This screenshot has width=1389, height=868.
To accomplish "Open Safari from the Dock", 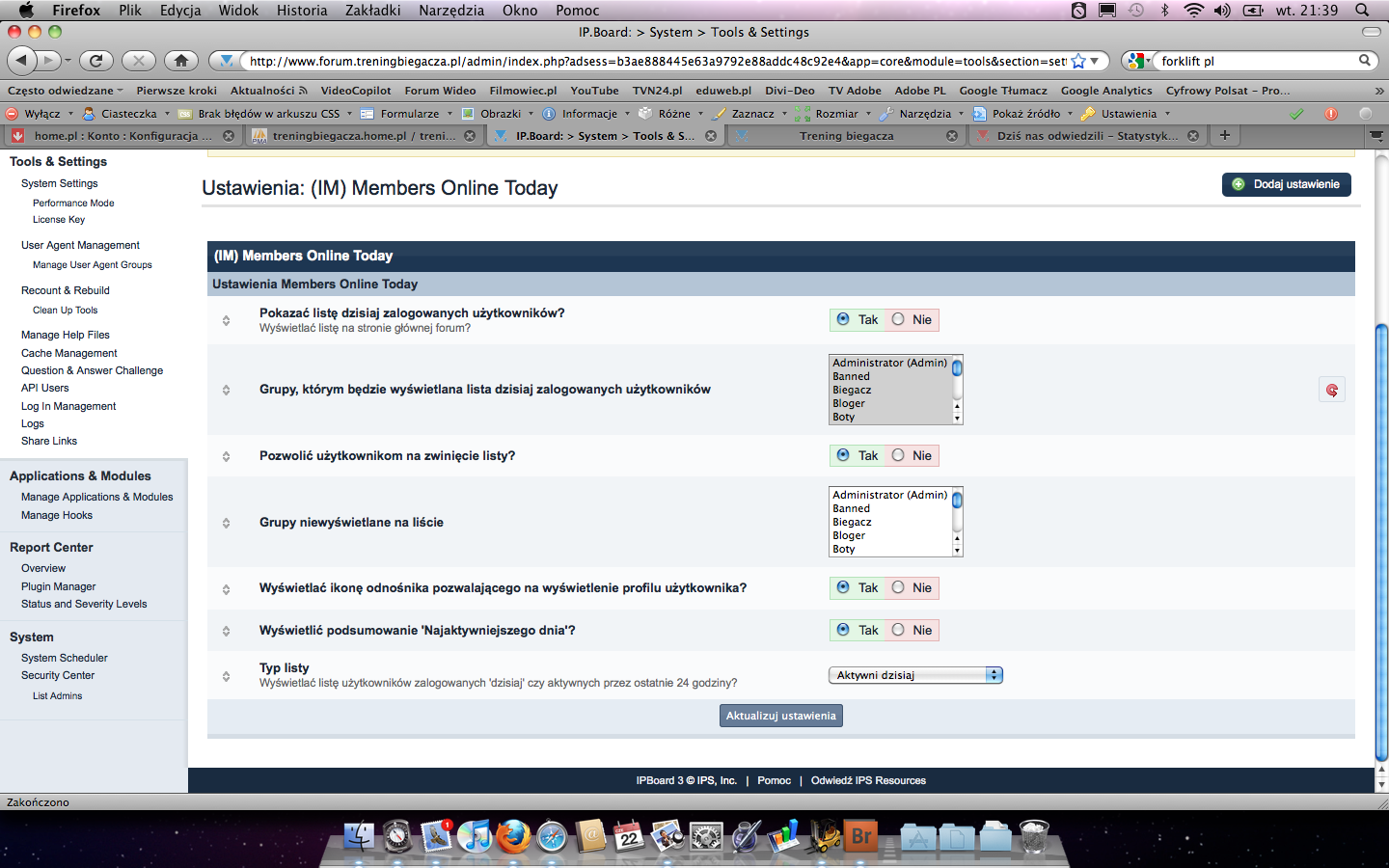I will coord(552,836).
